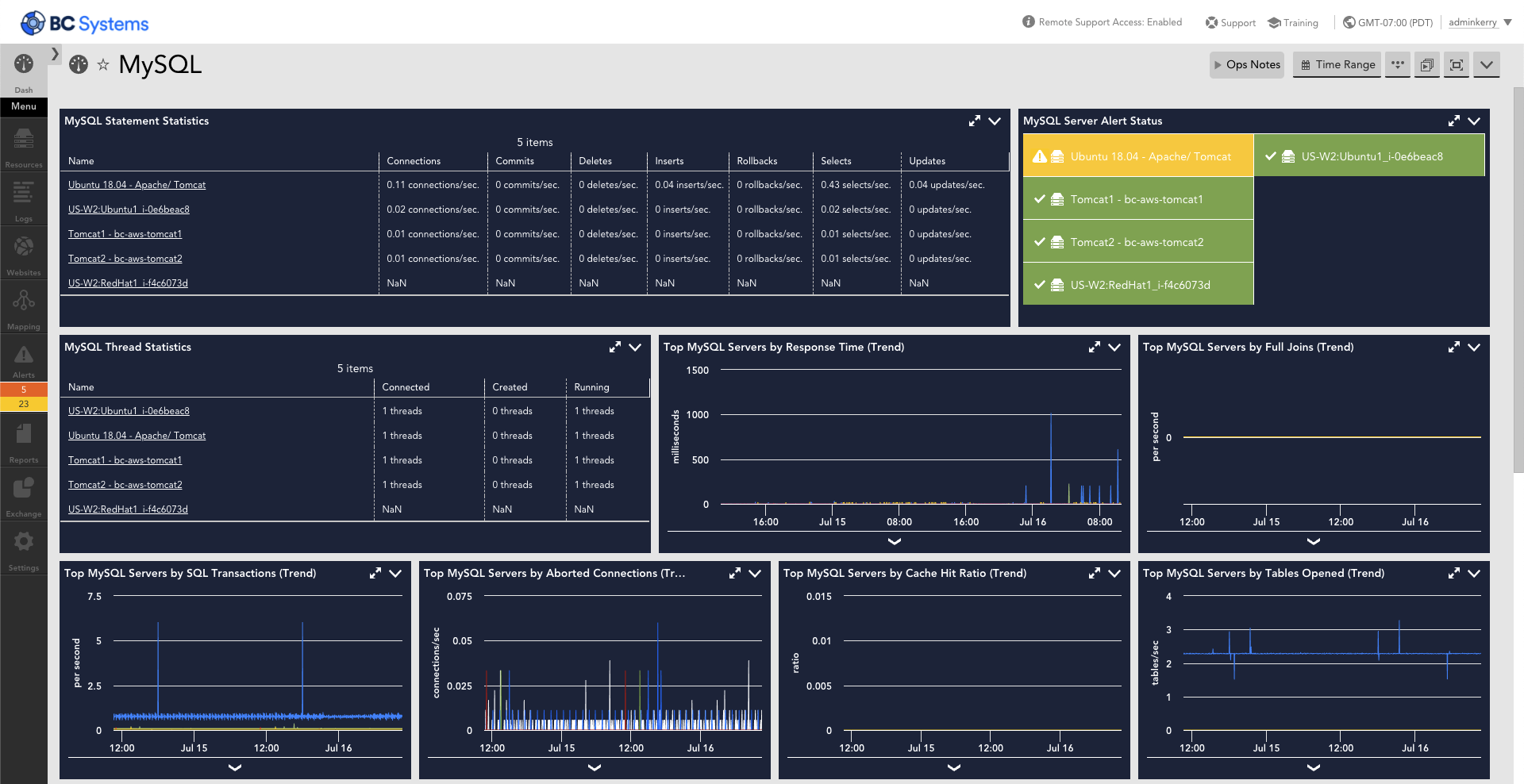Maximize the Cache Hit Ratio widget

pyautogui.click(x=1095, y=573)
